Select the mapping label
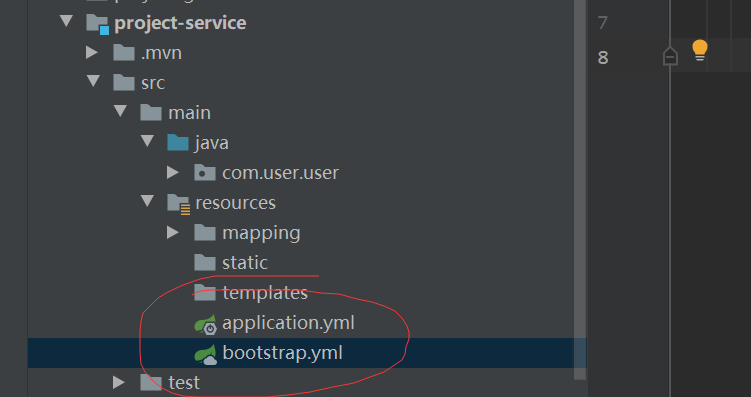The height and width of the screenshot is (397, 751). 261,234
